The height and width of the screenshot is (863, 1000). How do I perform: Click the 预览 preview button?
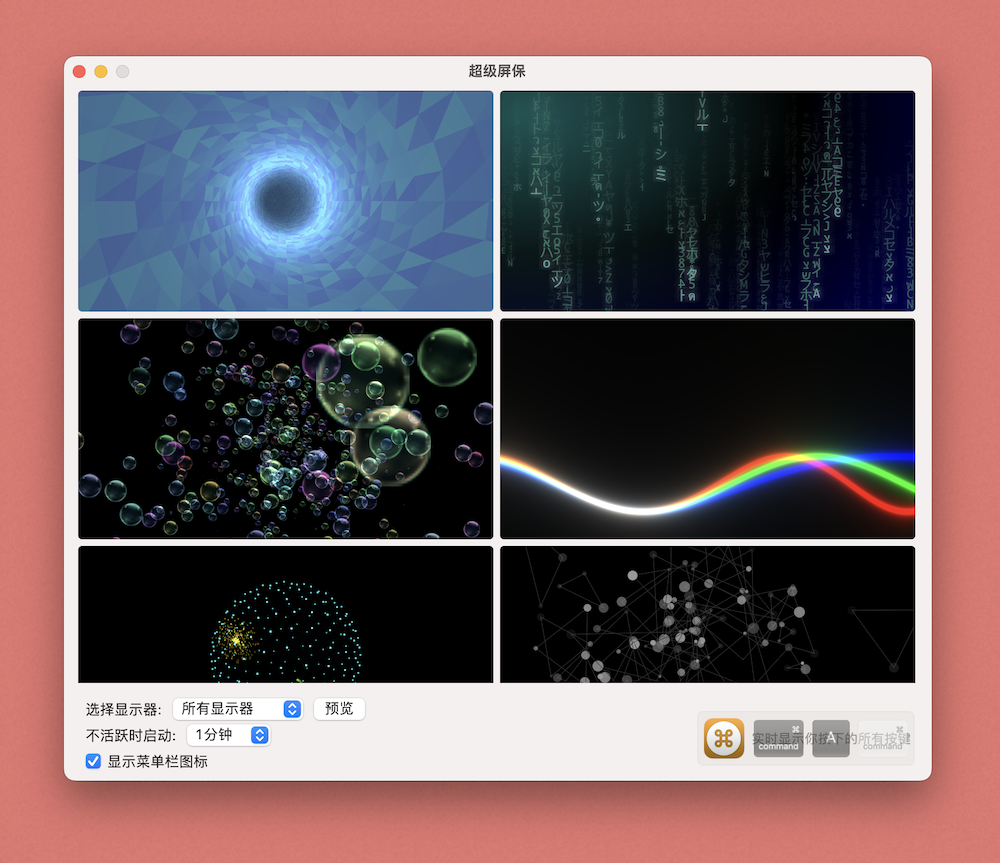(339, 709)
